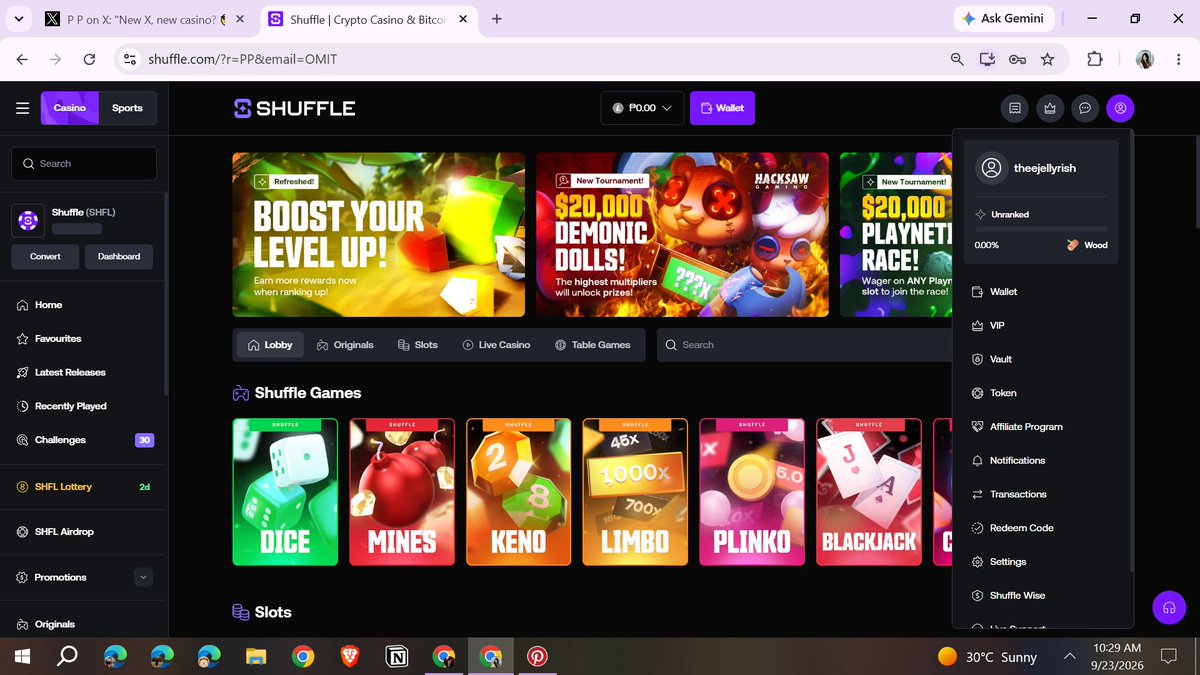Click the Ask Gemini button
The width and height of the screenshot is (1200, 675).
point(1003,18)
